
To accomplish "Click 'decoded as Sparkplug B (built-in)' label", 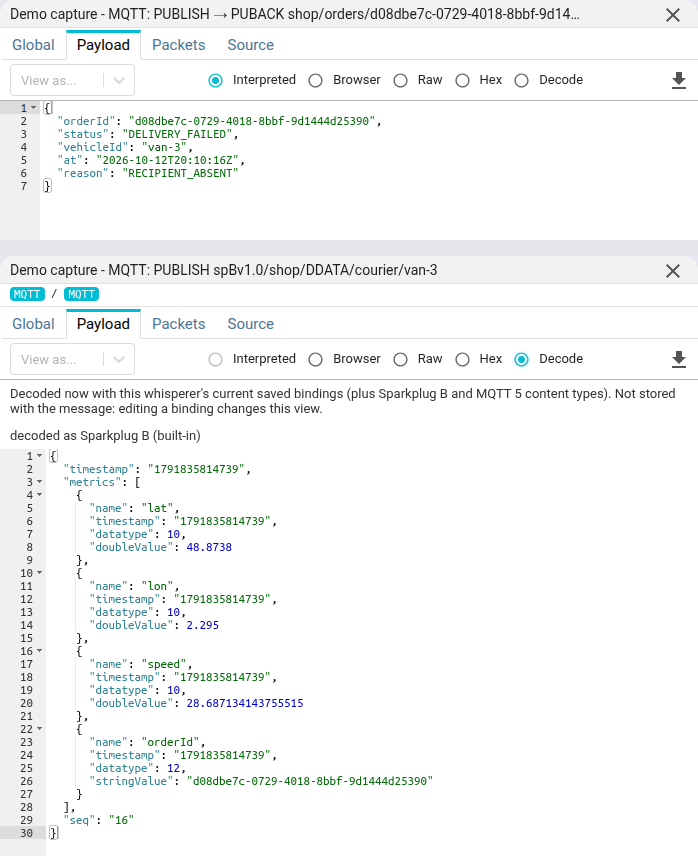I will 105,436.
